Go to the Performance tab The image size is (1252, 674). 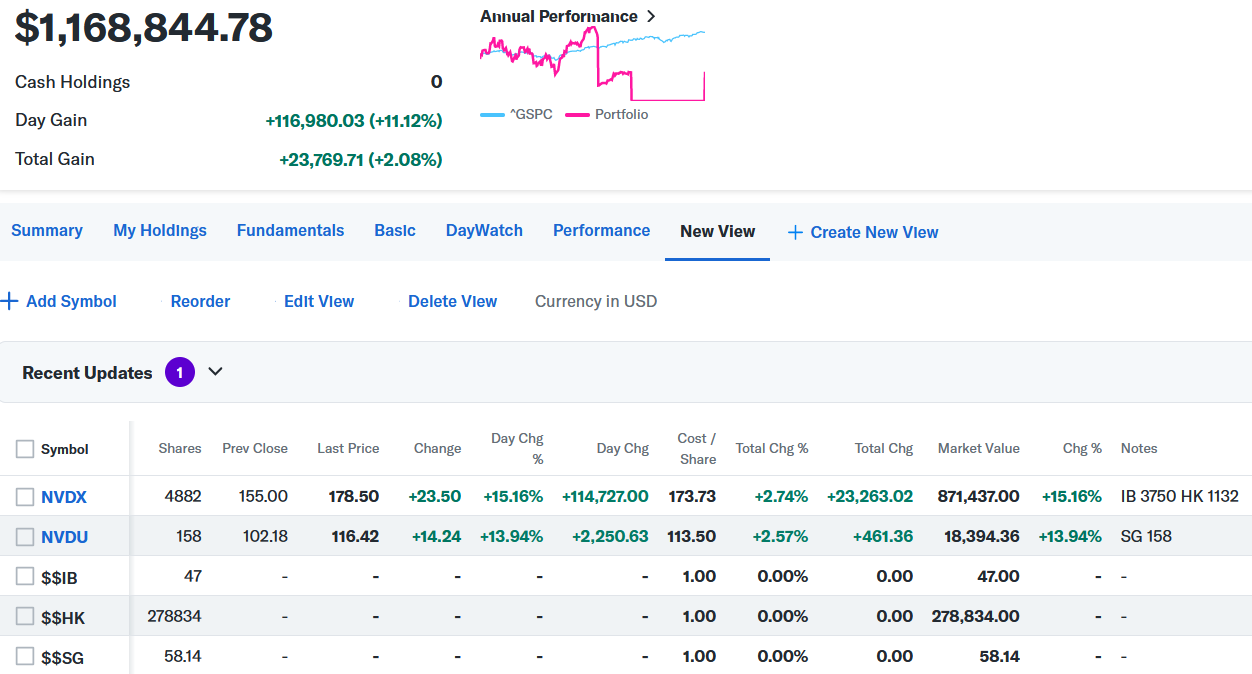[x=601, y=231]
